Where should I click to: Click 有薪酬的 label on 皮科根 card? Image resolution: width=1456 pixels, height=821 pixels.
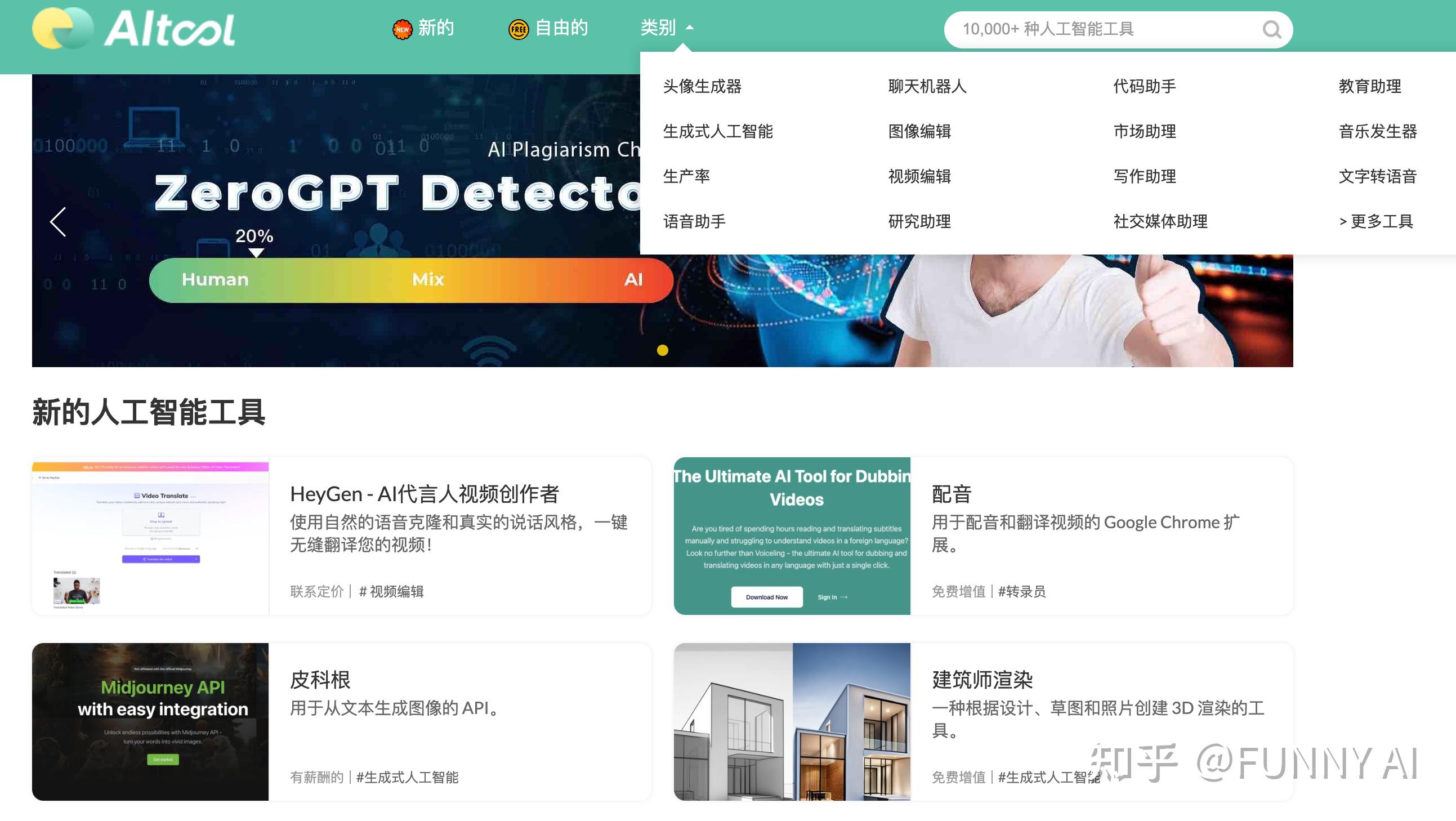pos(316,777)
